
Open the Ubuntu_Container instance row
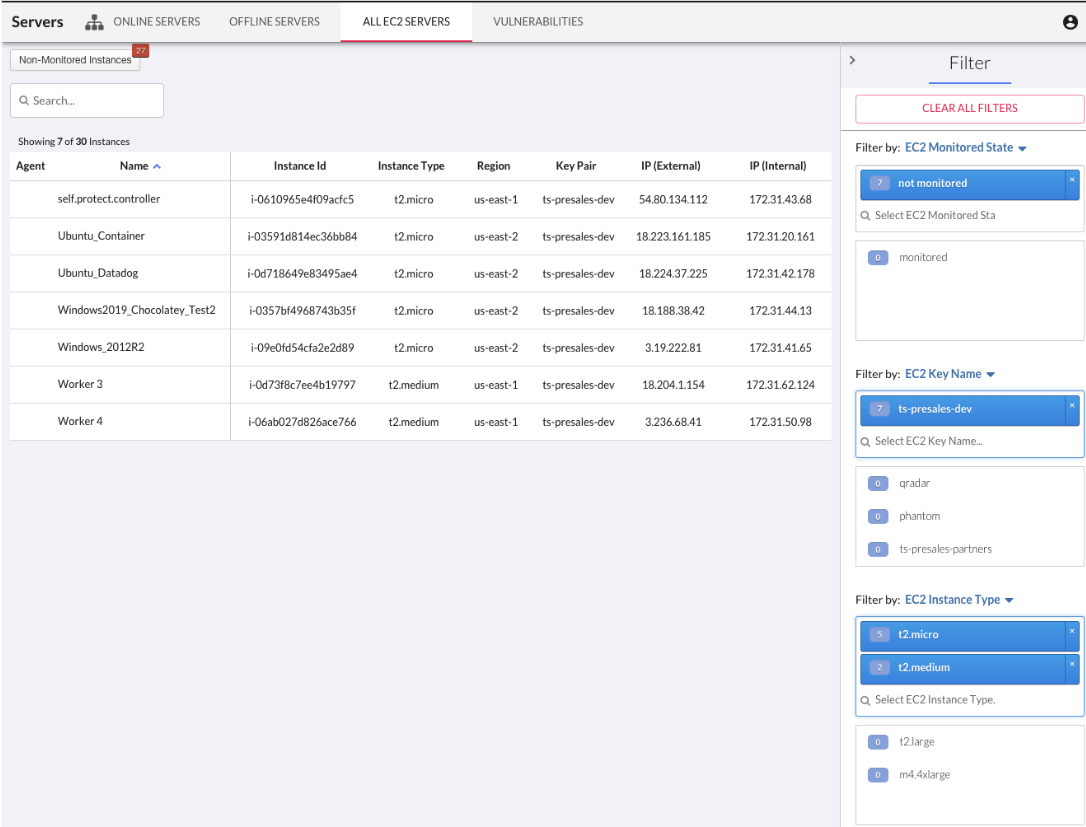[420, 236]
